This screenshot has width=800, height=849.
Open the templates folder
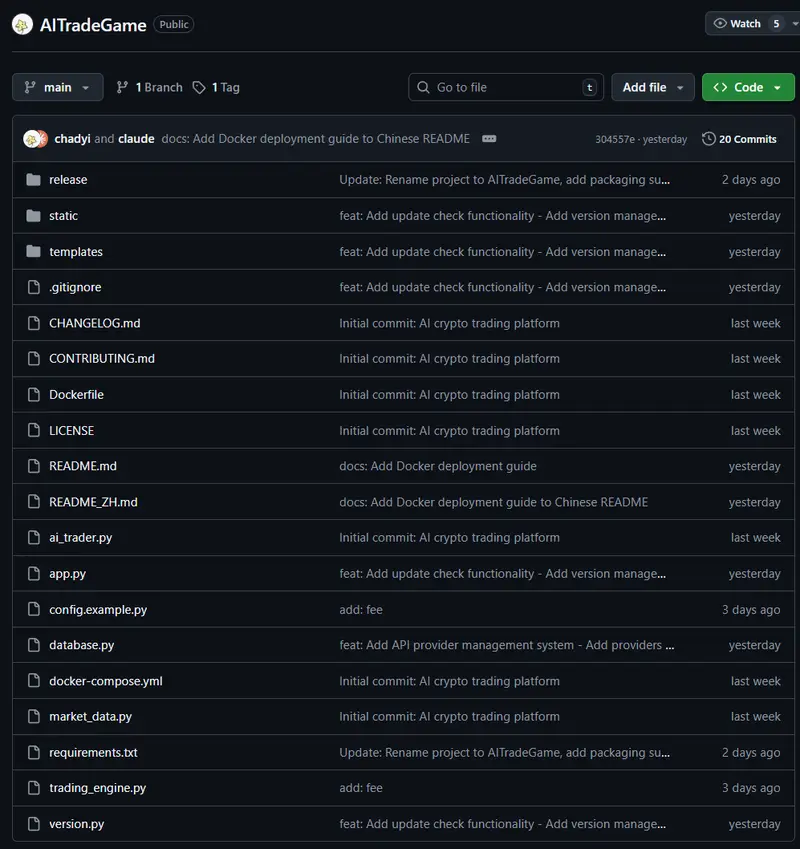click(76, 252)
